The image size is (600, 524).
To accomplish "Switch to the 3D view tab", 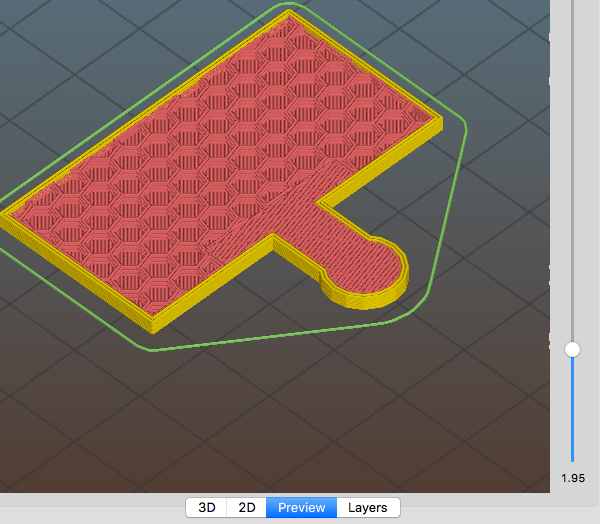I will [x=206, y=507].
